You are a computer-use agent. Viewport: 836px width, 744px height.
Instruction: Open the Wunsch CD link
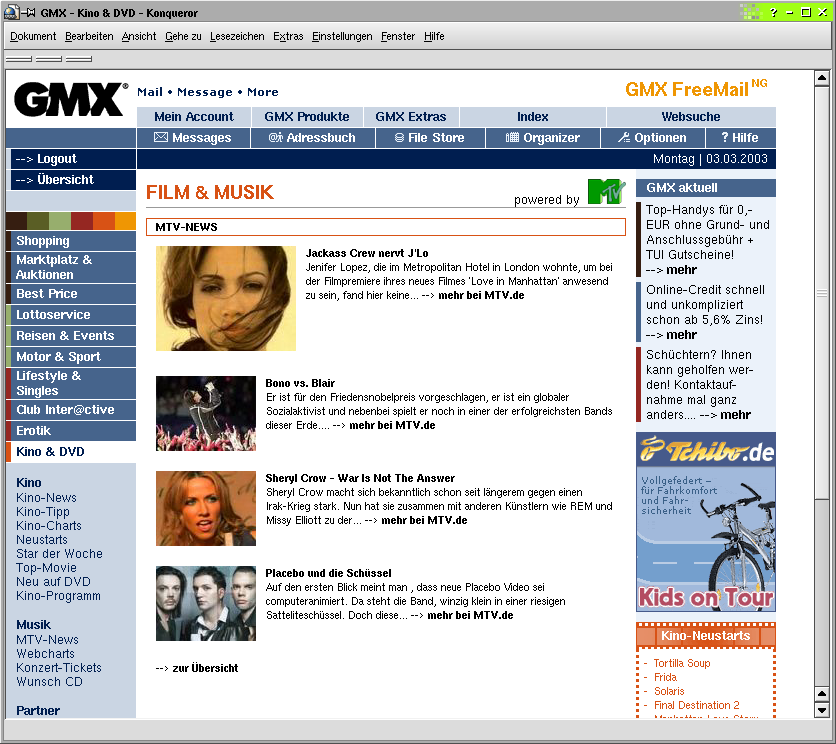click(x=50, y=682)
